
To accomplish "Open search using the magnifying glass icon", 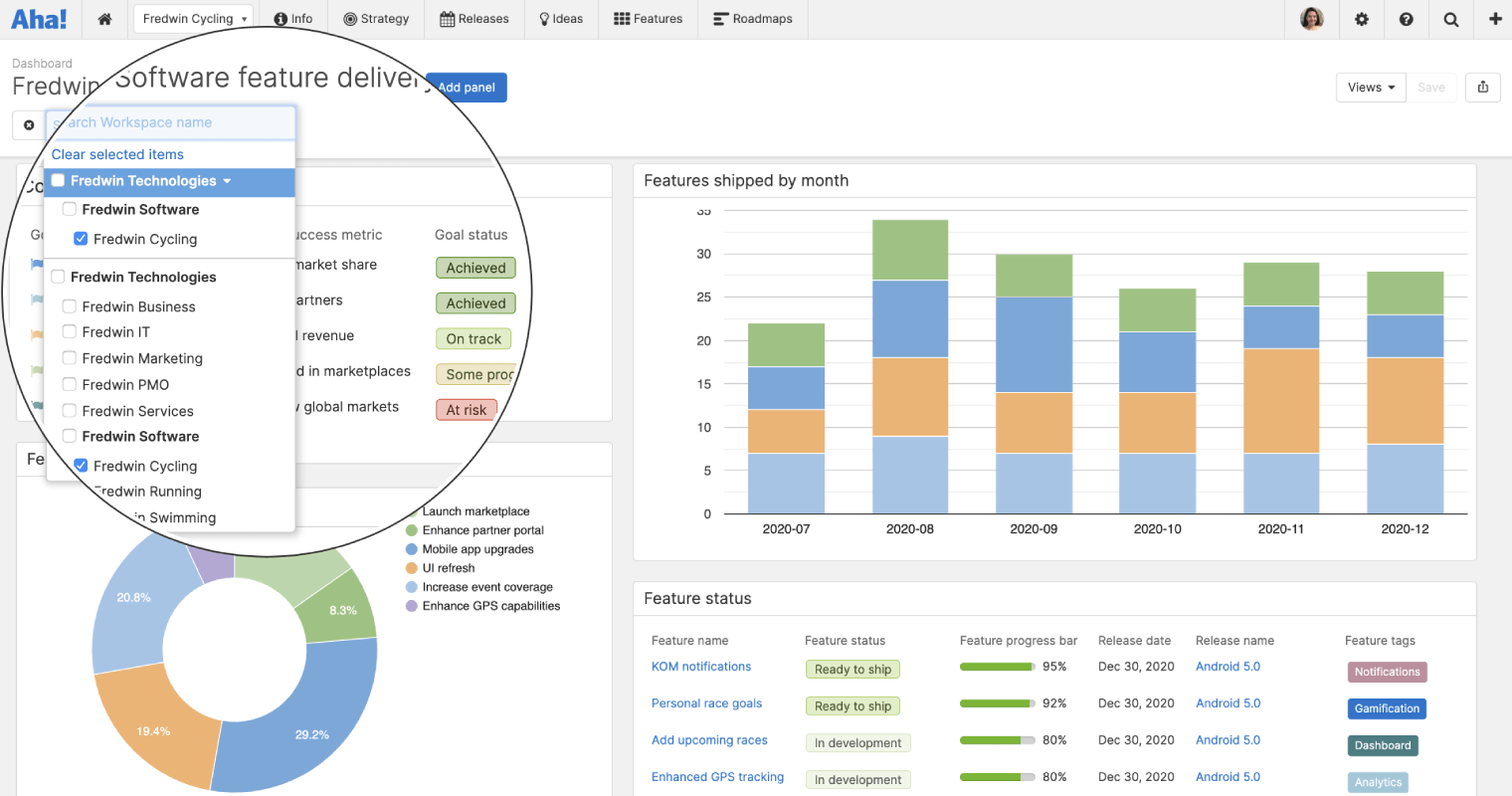I will [x=1450, y=19].
